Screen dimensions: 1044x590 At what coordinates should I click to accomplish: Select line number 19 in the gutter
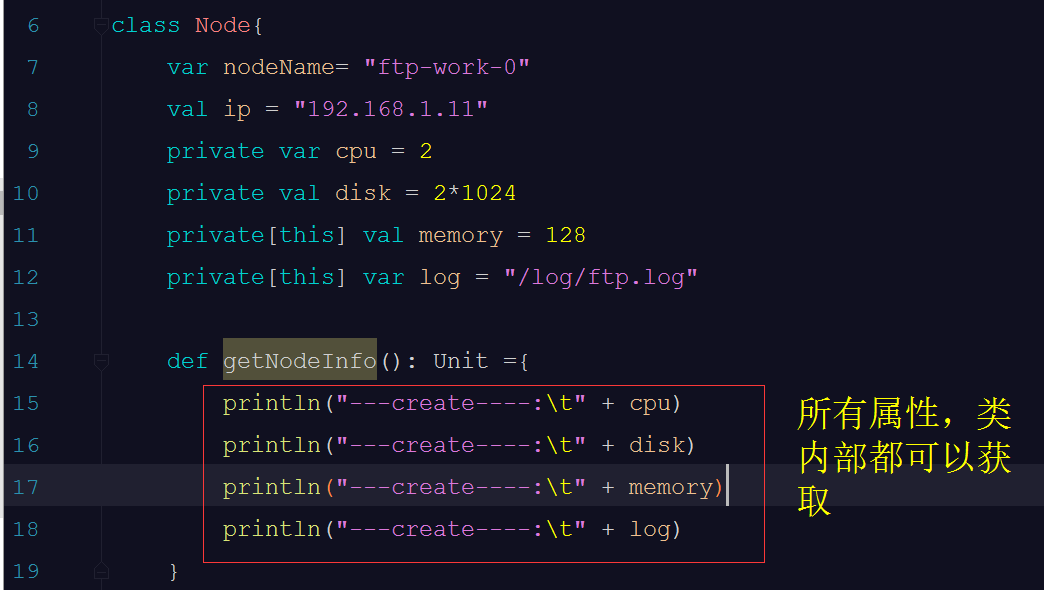coord(26,571)
